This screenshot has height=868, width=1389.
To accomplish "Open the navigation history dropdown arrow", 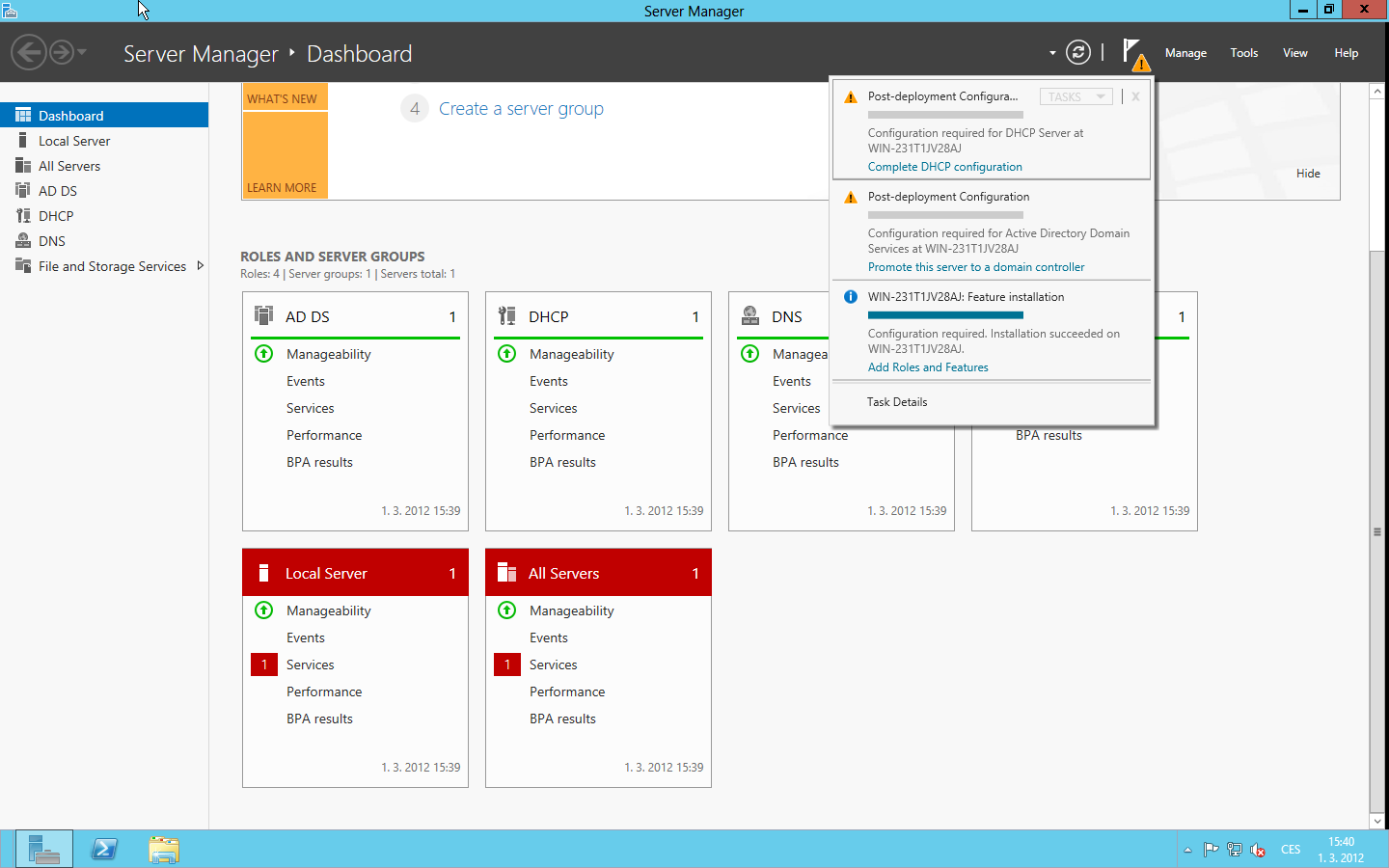I will tap(82, 52).
